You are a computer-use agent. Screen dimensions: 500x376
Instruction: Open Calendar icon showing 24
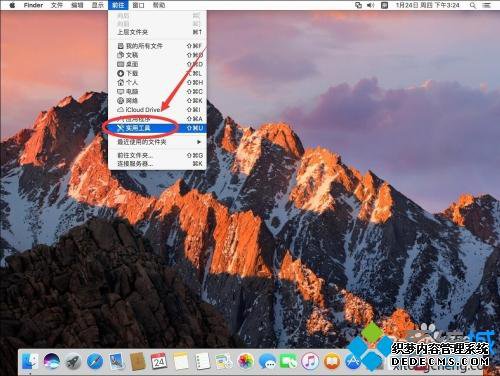(159, 361)
